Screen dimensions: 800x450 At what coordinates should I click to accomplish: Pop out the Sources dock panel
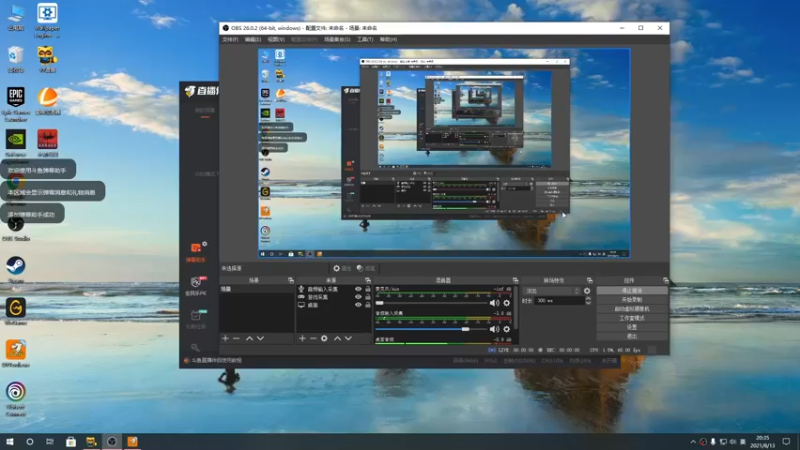[368, 280]
